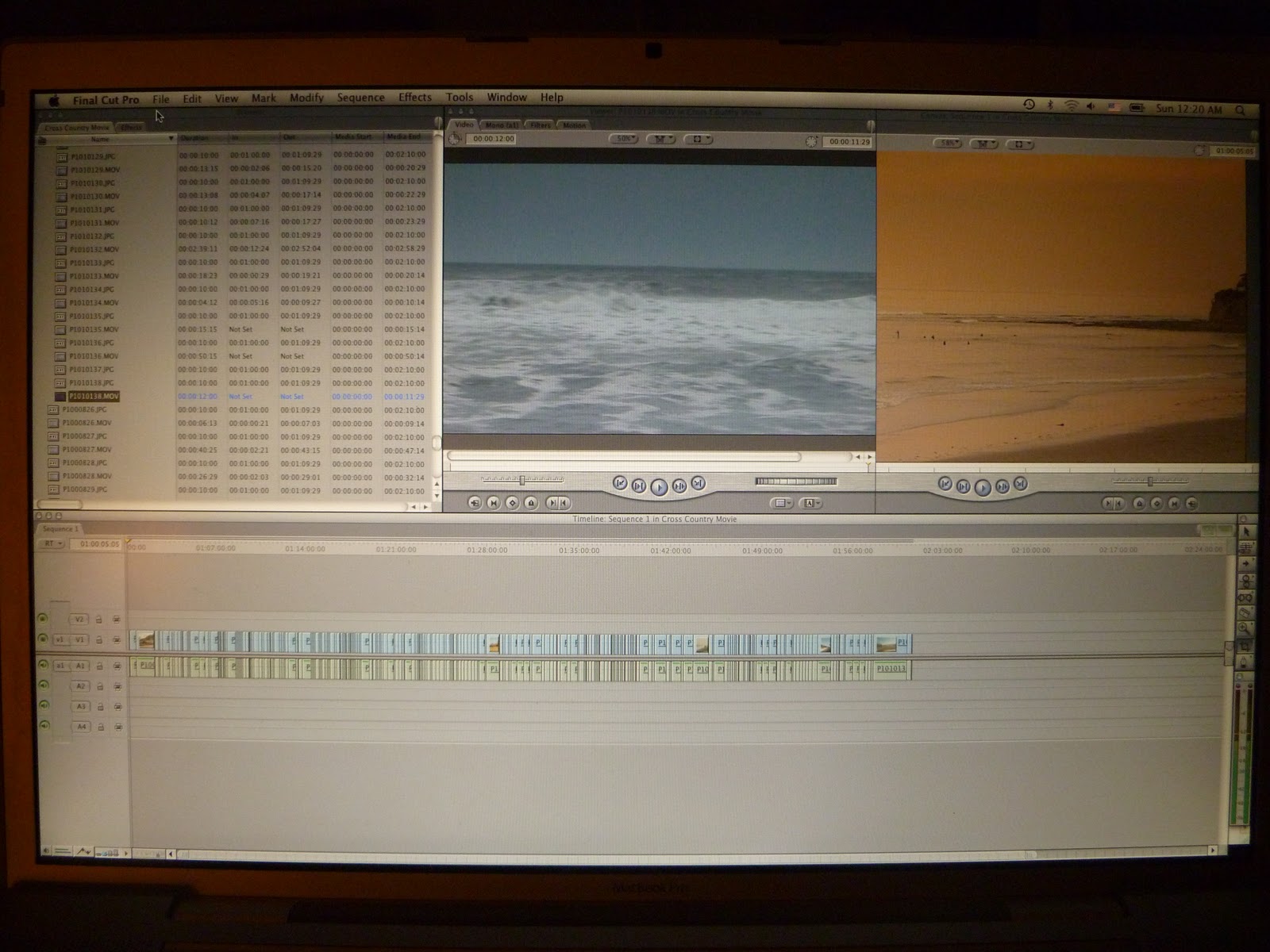Select the Pen tool in the tool palette
The height and width of the screenshot is (952, 1270).
pyautogui.click(x=1245, y=662)
